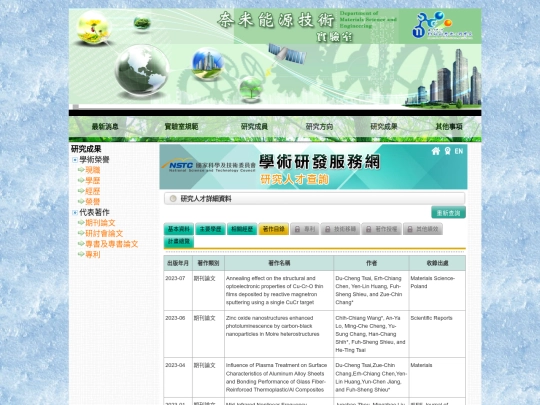Click arrow icon beside 現職
The width and height of the screenshot is (540, 405).
(x=81, y=170)
